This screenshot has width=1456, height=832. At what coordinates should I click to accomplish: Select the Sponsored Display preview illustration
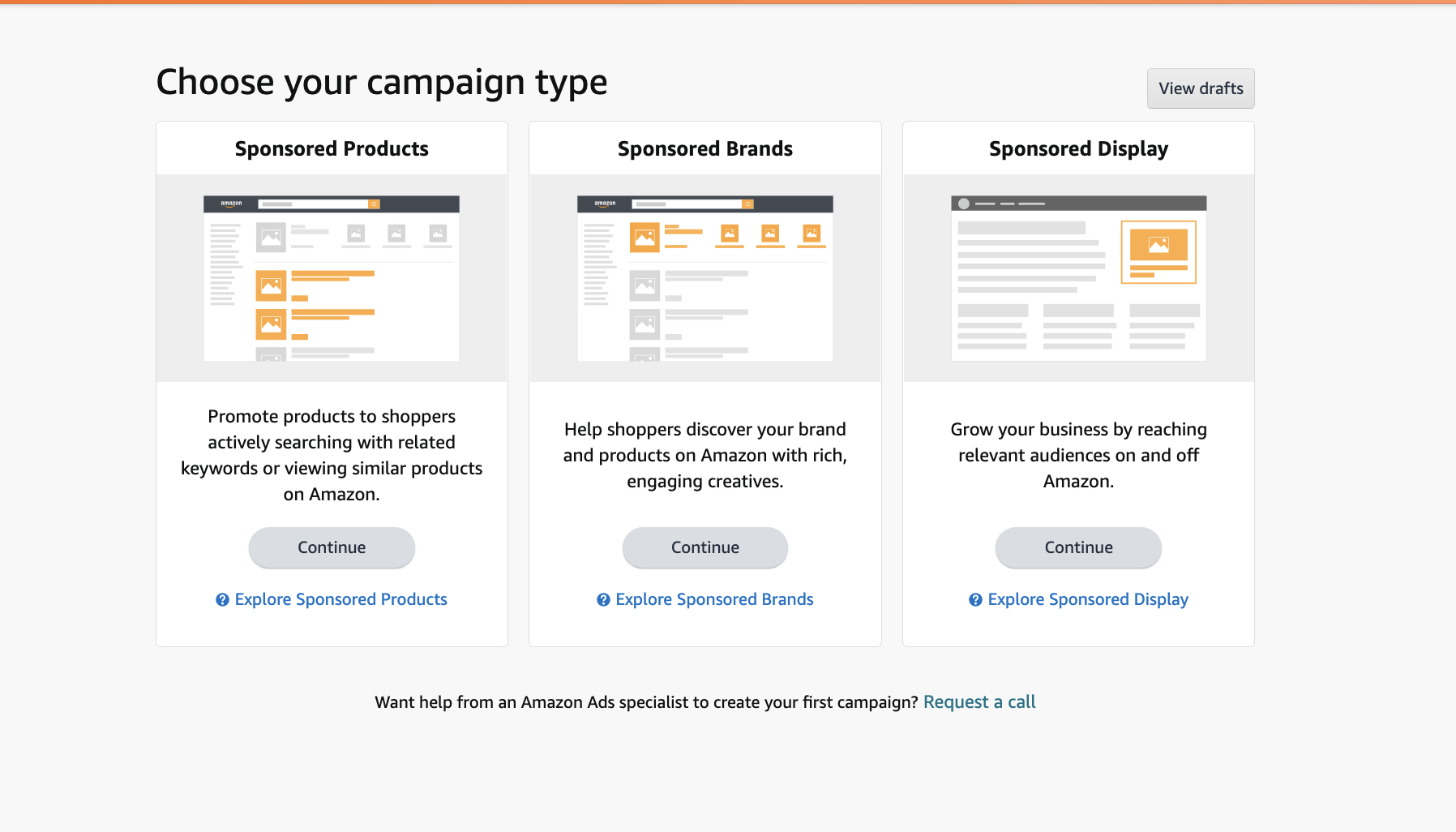tap(1078, 278)
